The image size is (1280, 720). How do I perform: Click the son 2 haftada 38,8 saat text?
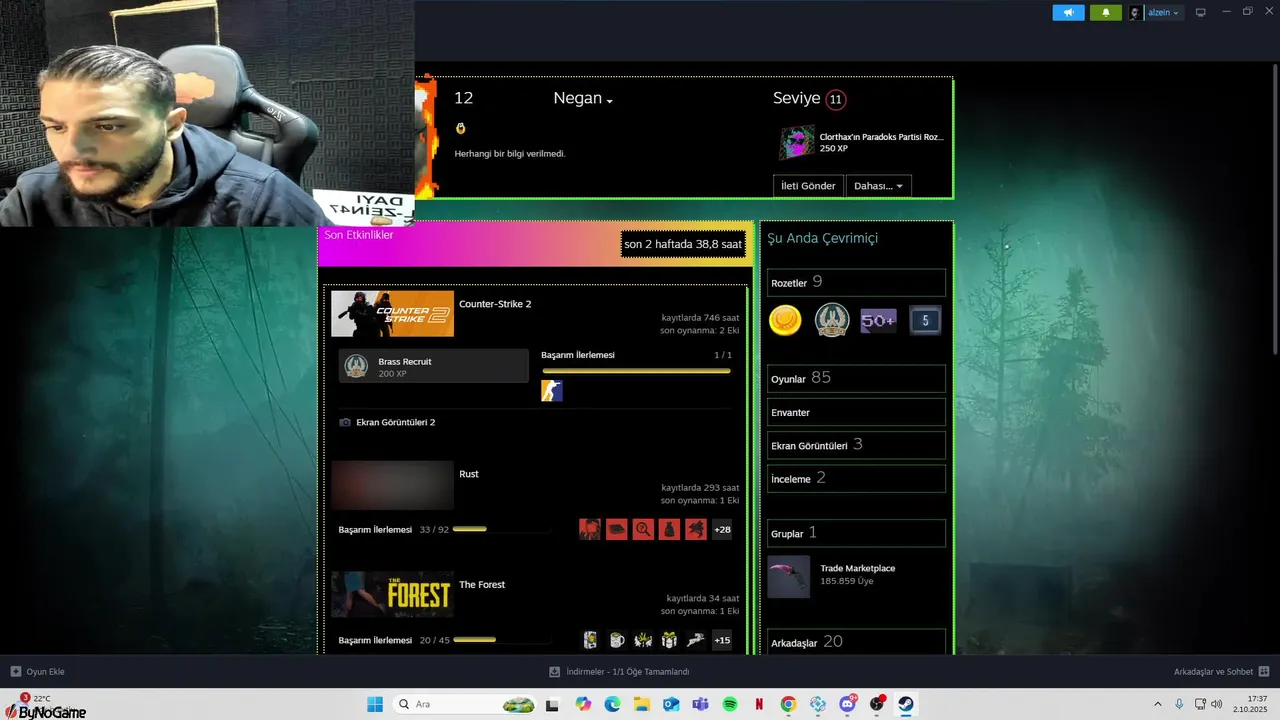point(683,244)
